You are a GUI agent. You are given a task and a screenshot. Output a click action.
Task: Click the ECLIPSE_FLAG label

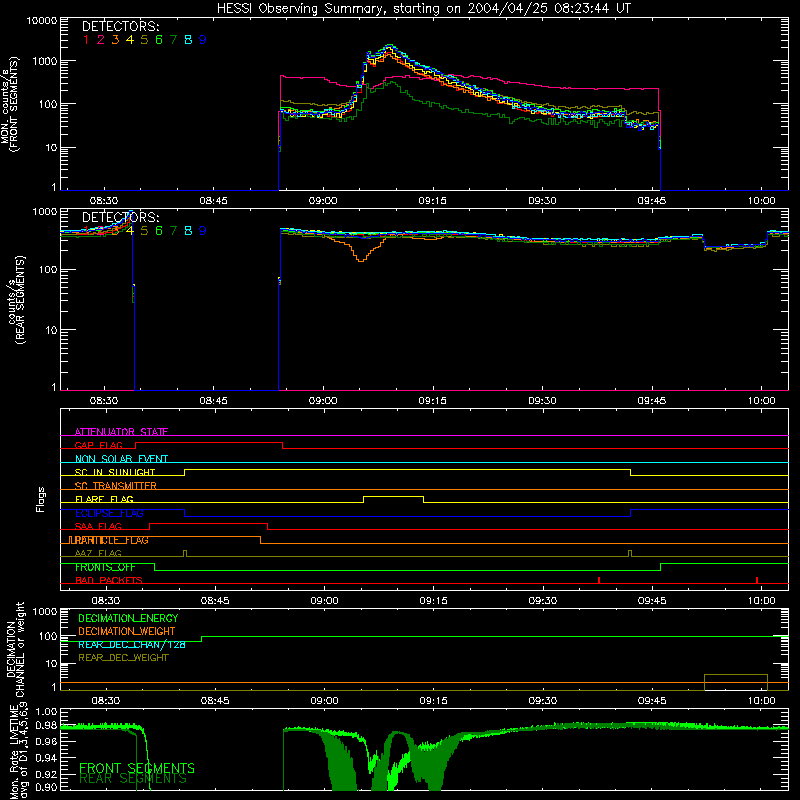pos(109,513)
